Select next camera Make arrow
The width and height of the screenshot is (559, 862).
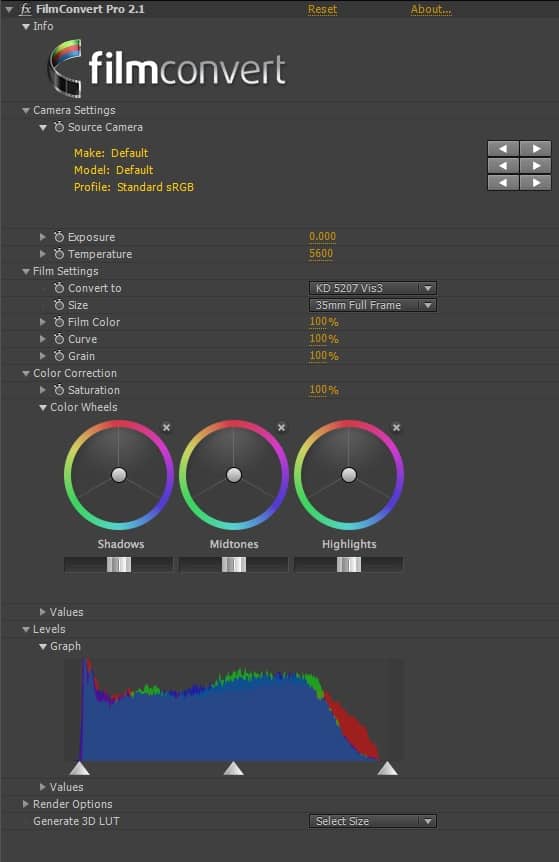[x=535, y=148]
